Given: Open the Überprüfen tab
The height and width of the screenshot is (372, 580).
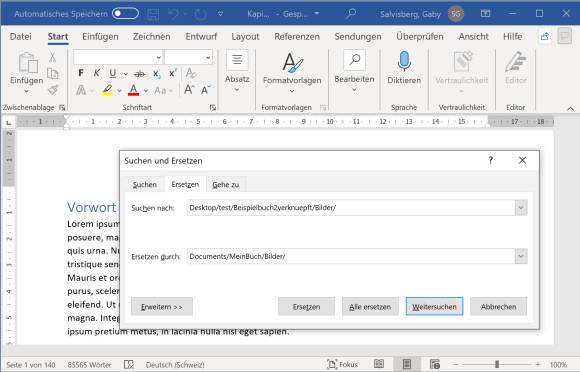Looking at the screenshot, I should point(420,37).
